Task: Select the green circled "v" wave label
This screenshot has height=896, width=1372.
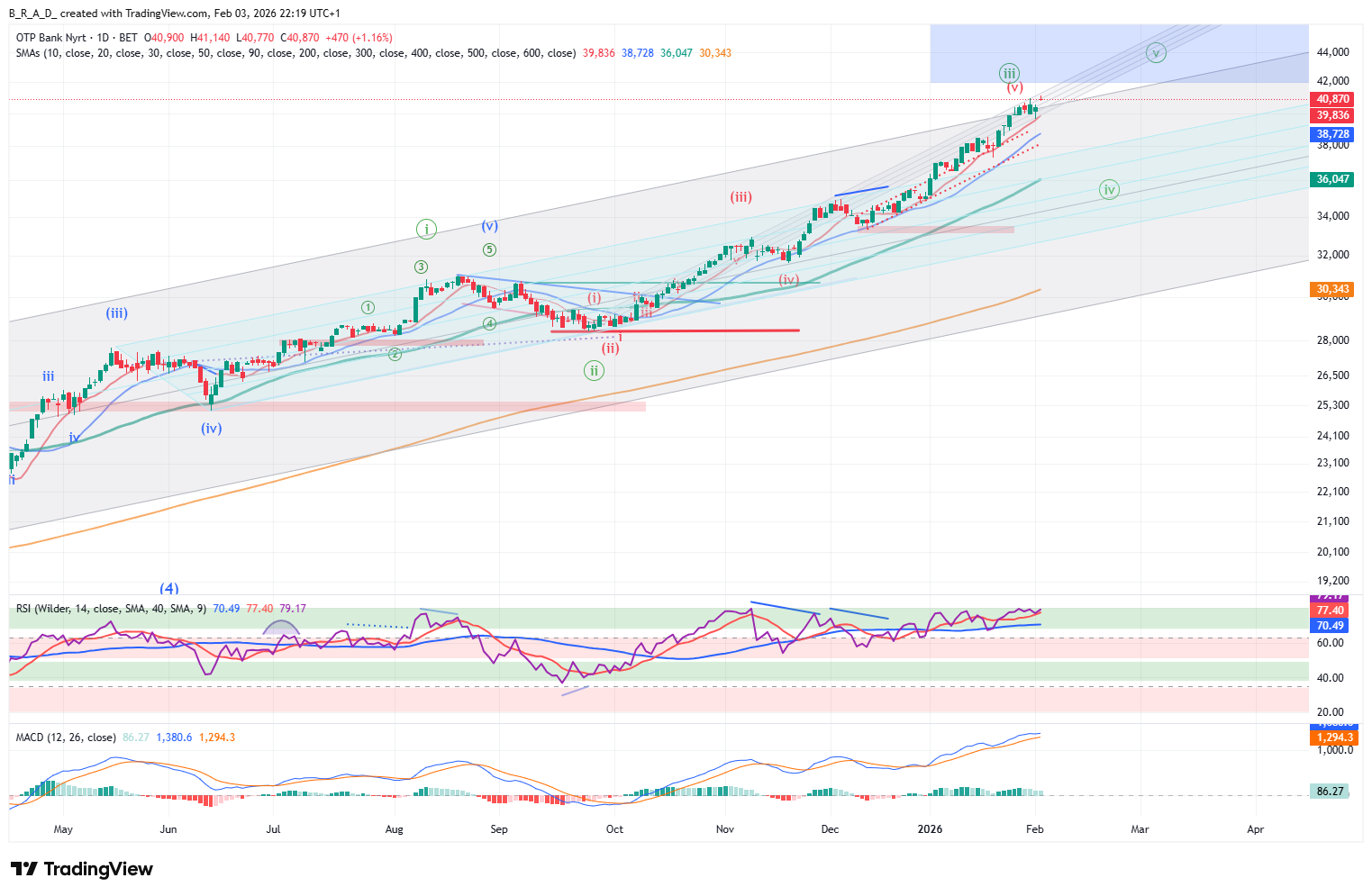Action: tap(1156, 52)
